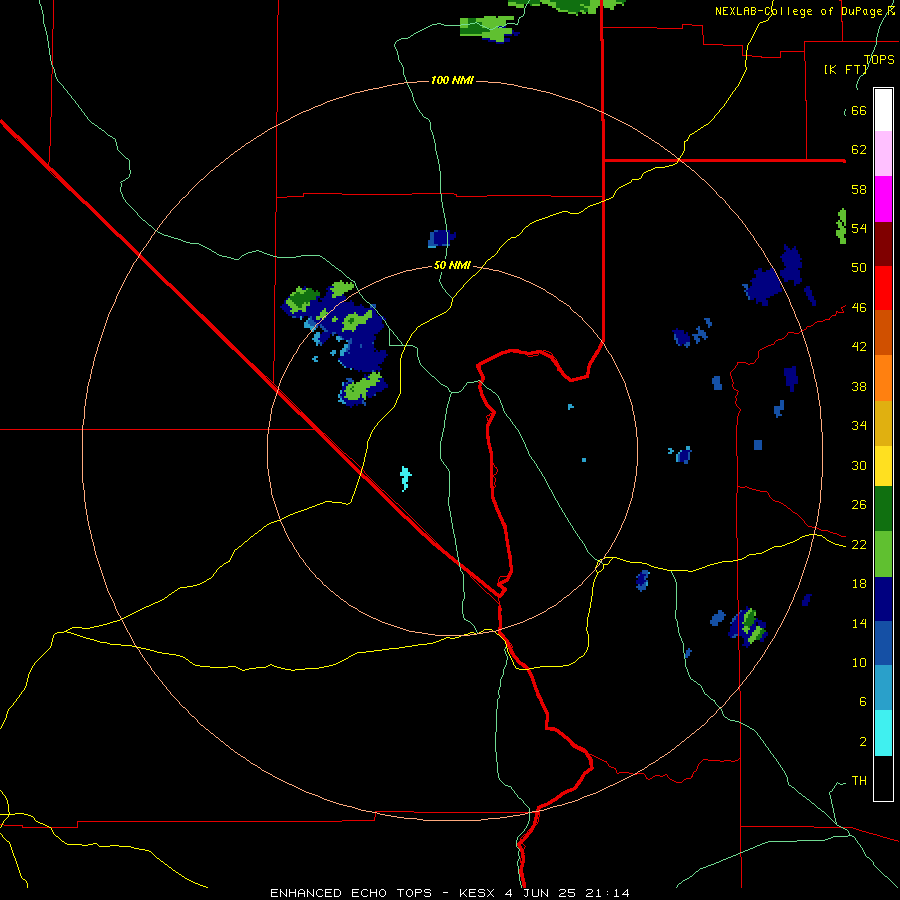The height and width of the screenshot is (900, 900).
Task: Click the K FT units label
Action: click(845, 69)
